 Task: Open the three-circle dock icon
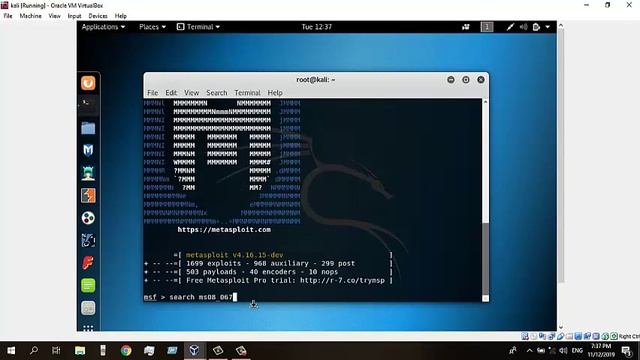pos(88,218)
